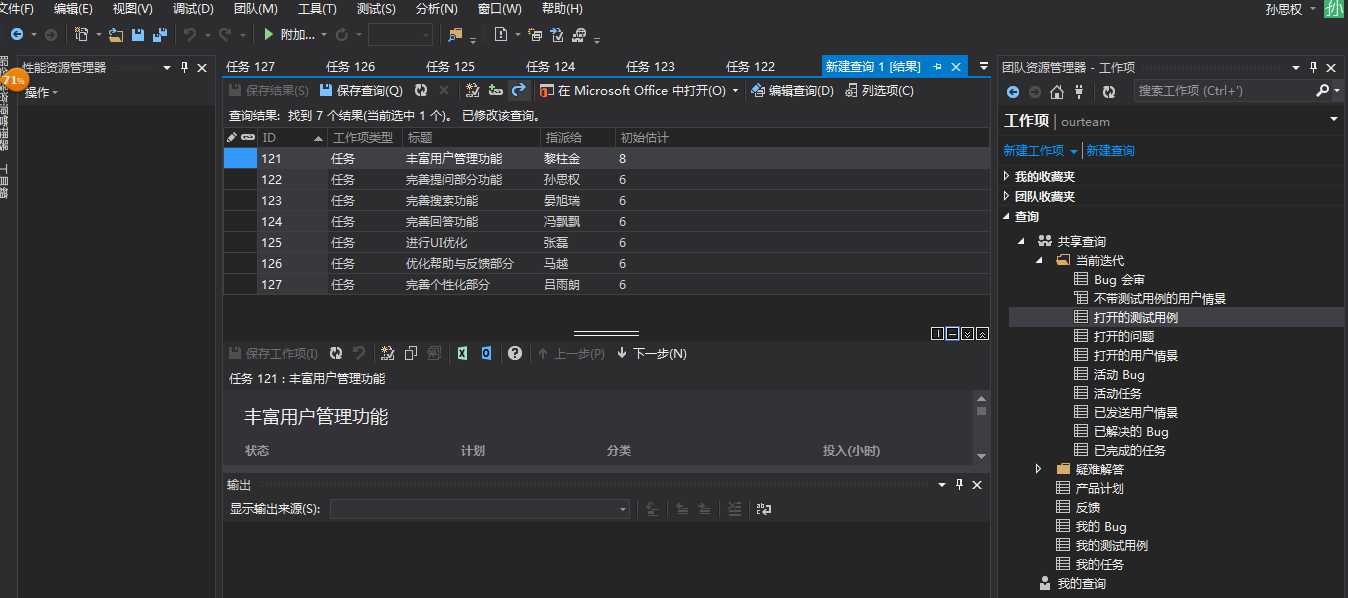Switch to the 任务 122 tab
This screenshot has height=598, width=1348.
tap(751, 67)
